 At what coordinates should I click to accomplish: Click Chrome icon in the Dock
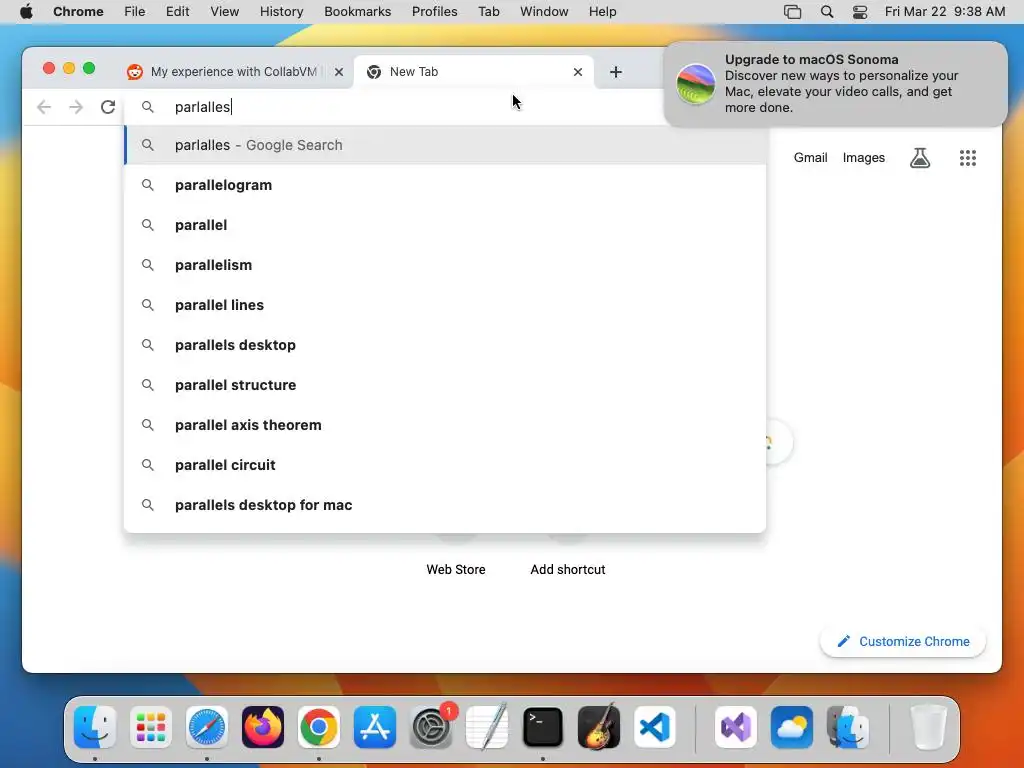click(319, 727)
